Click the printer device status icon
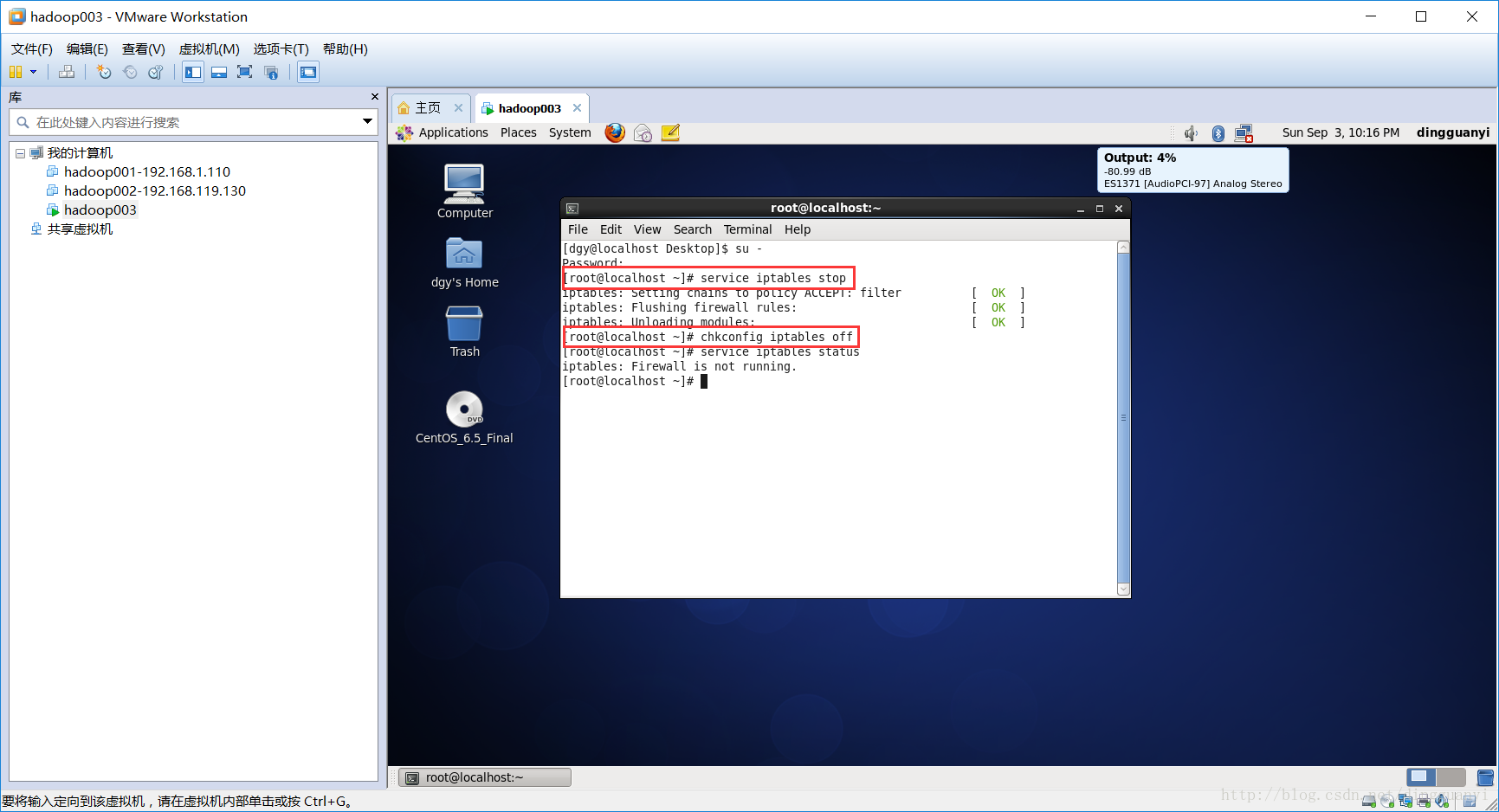 tap(1424, 802)
